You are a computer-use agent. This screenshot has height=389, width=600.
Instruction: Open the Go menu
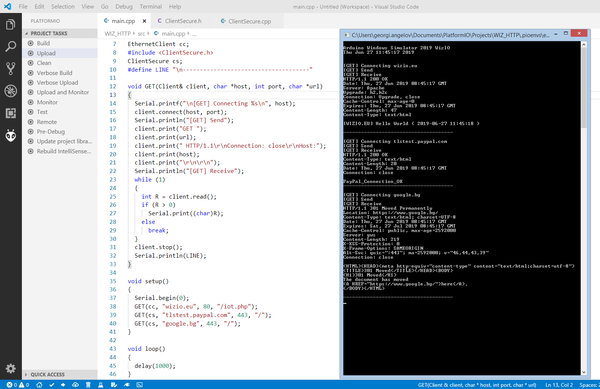(x=104, y=7)
